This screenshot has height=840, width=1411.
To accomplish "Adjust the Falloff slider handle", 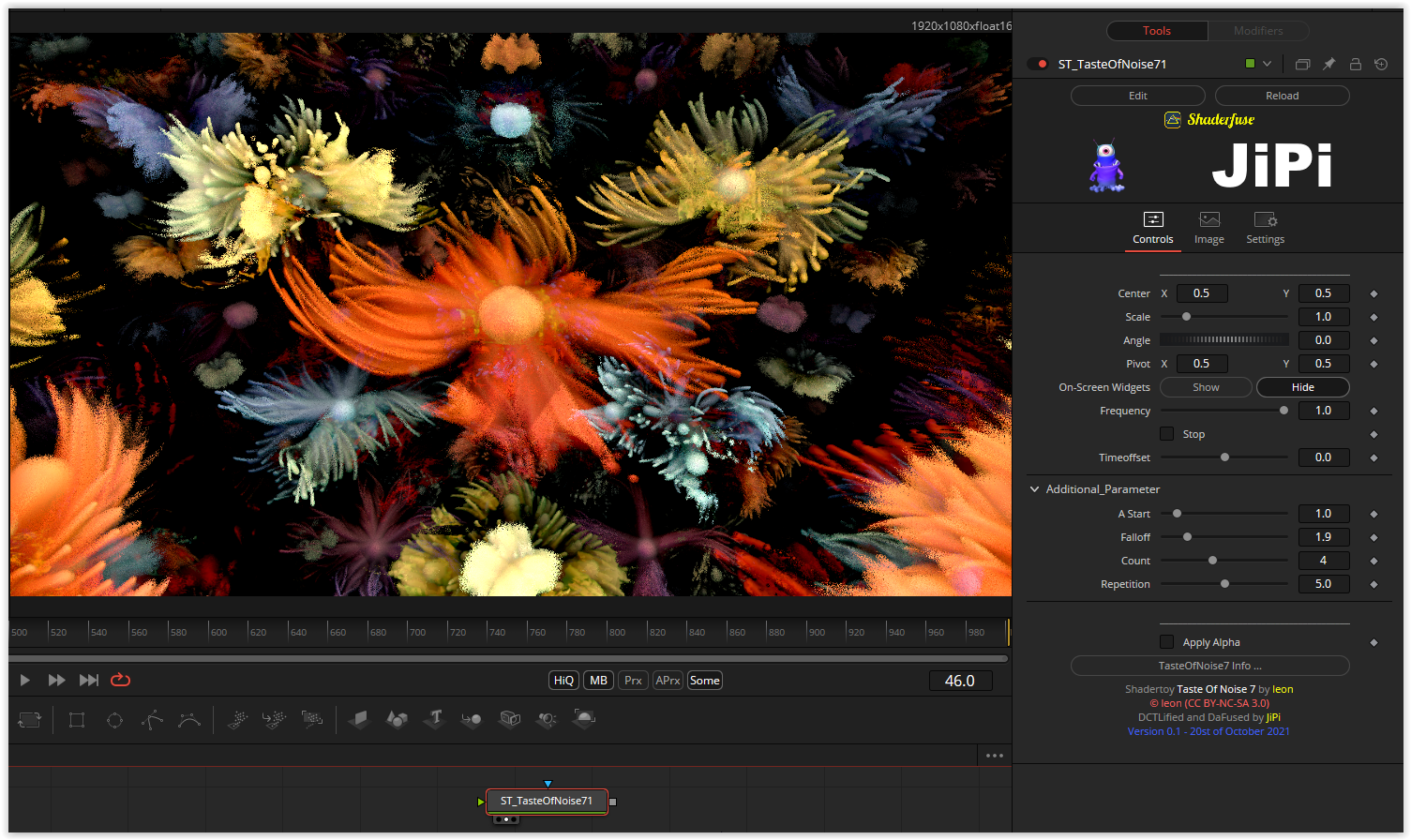I will (1187, 537).
